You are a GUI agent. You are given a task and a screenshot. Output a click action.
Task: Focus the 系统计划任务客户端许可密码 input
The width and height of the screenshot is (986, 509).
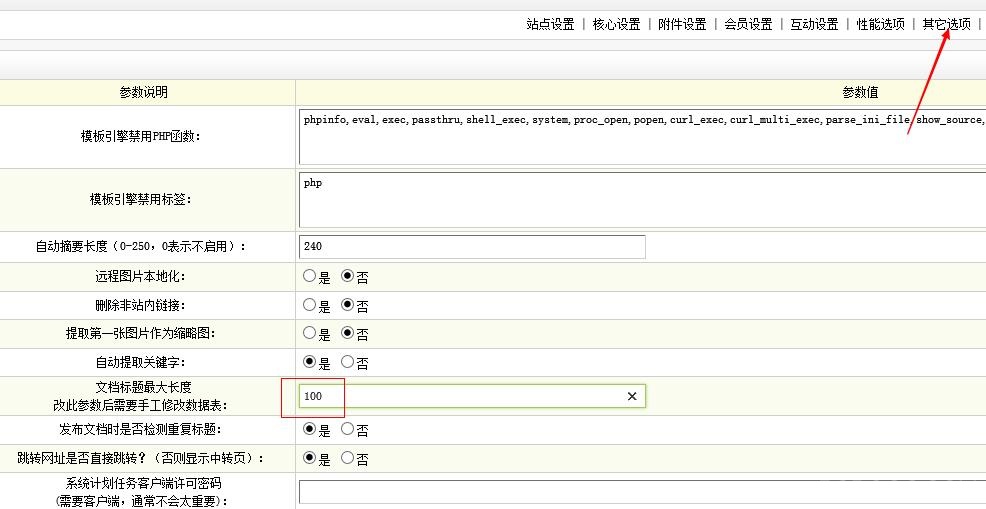(x=642, y=493)
